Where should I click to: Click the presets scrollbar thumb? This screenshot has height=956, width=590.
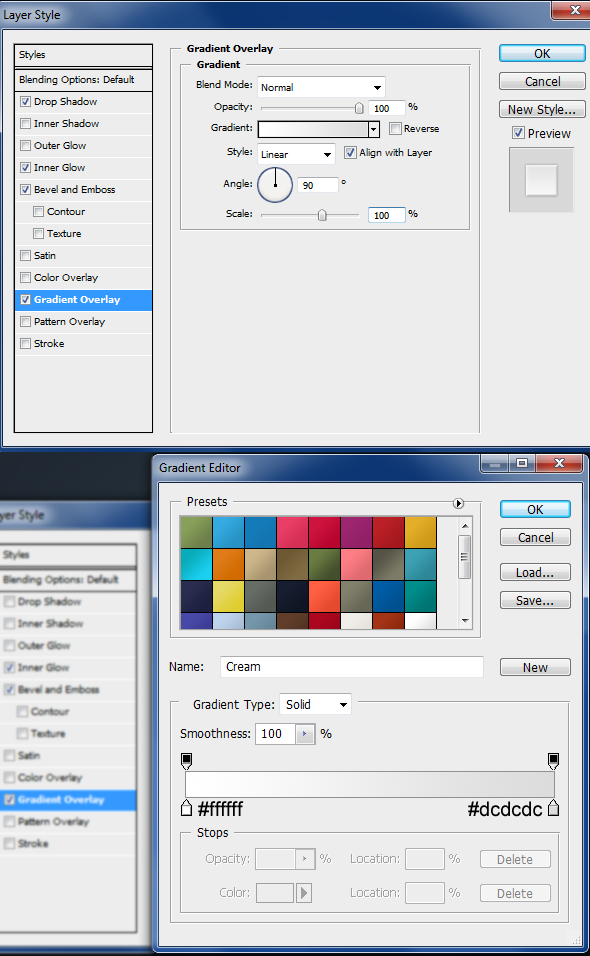(x=464, y=557)
